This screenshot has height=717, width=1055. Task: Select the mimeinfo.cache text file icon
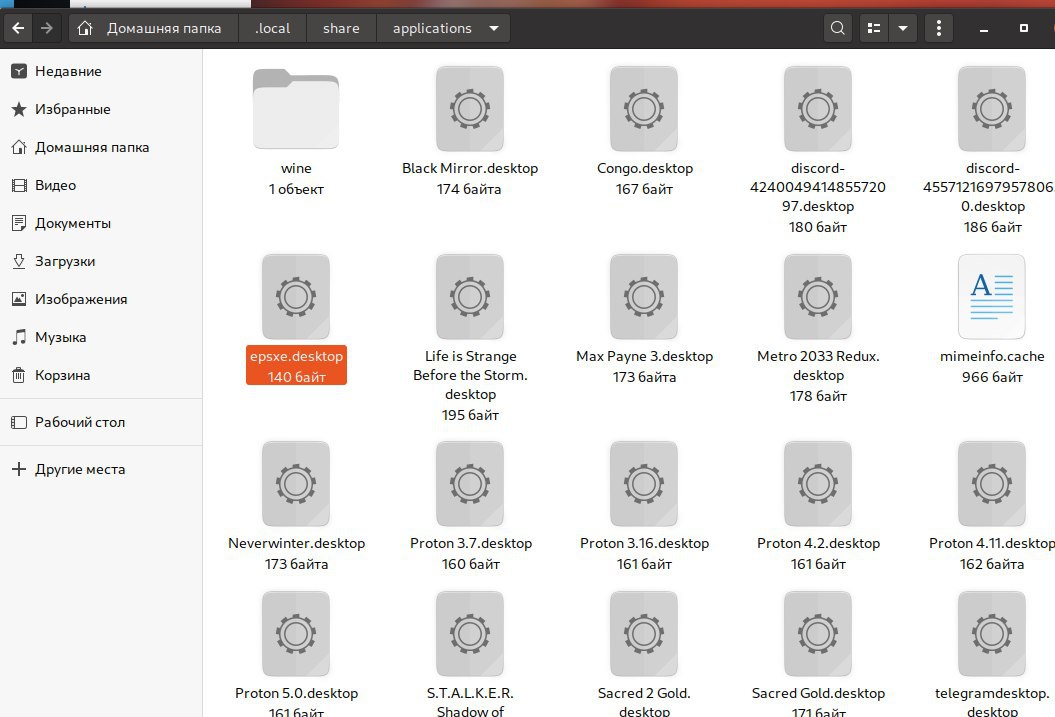(992, 297)
